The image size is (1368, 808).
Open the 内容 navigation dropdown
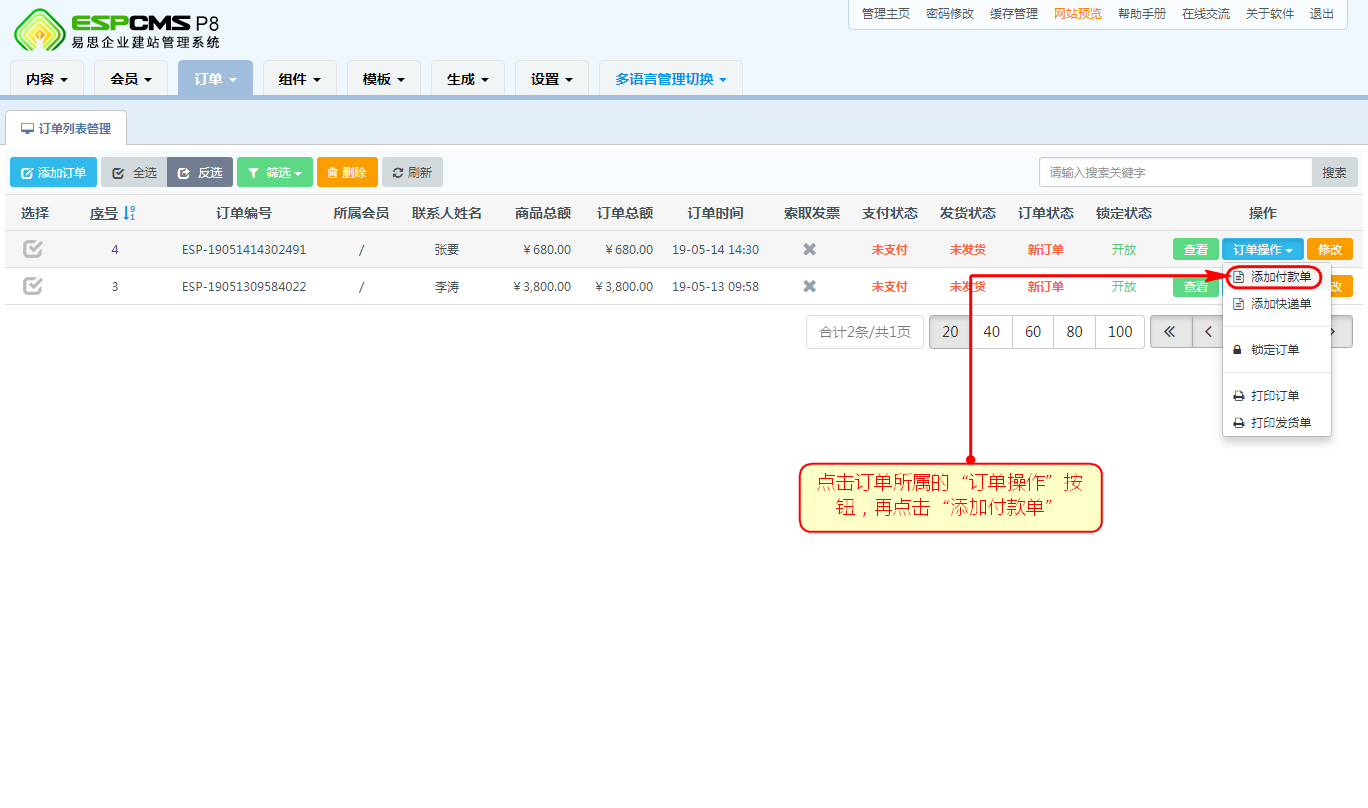tap(47, 79)
